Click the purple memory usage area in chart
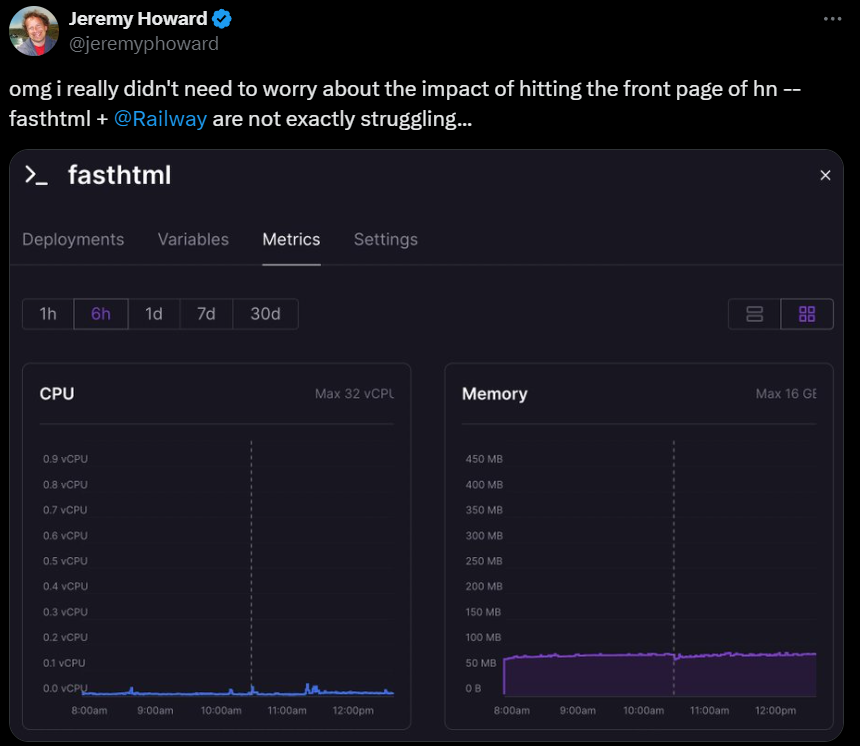Image resolution: width=860 pixels, height=746 pixels. click(660, 676)
